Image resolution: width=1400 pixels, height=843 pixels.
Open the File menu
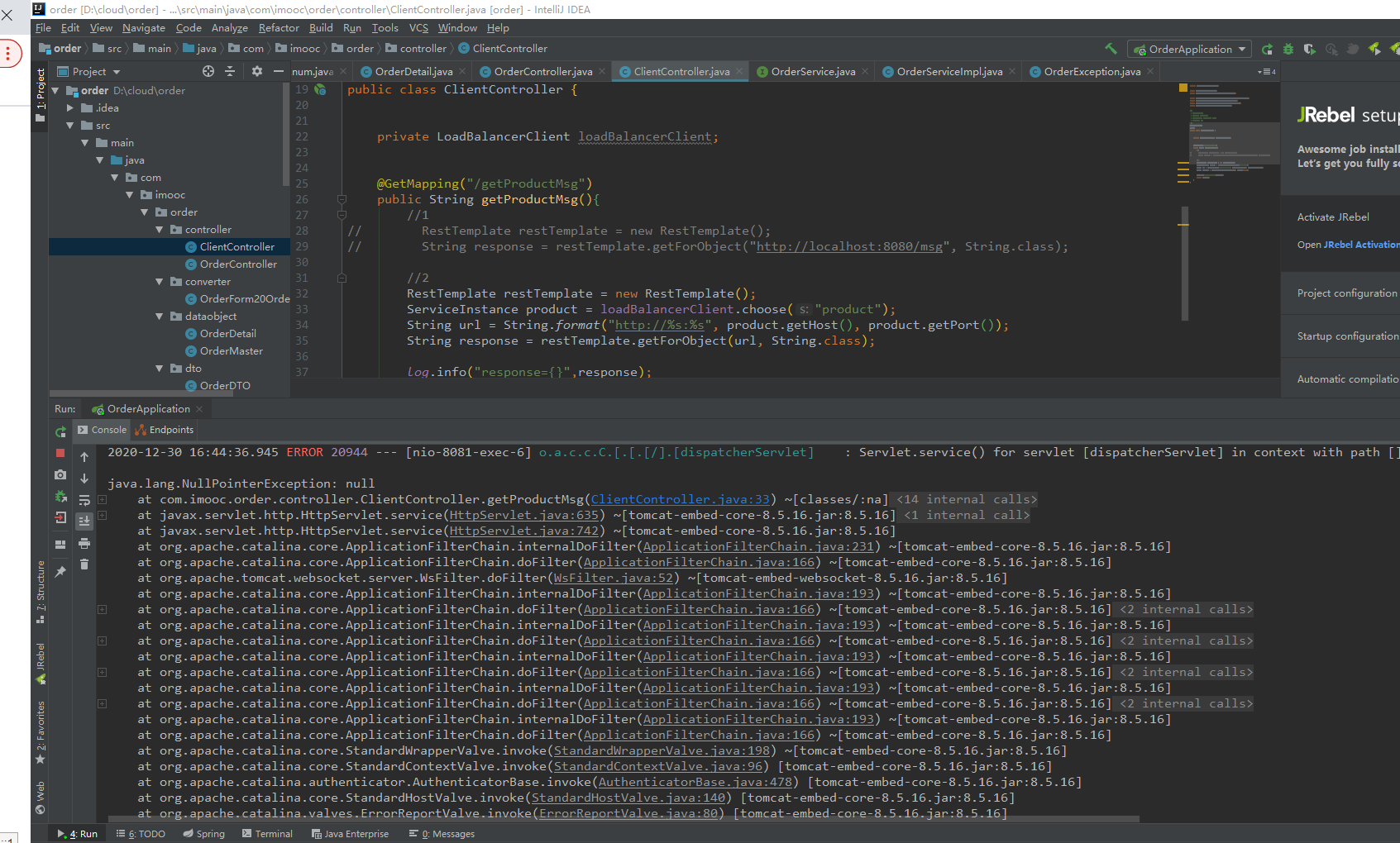pos(43,27)
